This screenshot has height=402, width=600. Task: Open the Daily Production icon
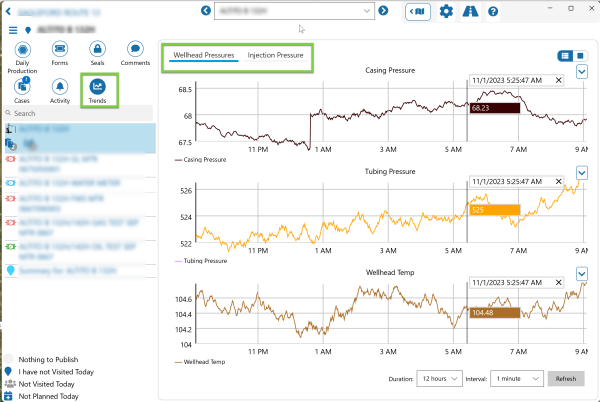[x=20, y=49]
